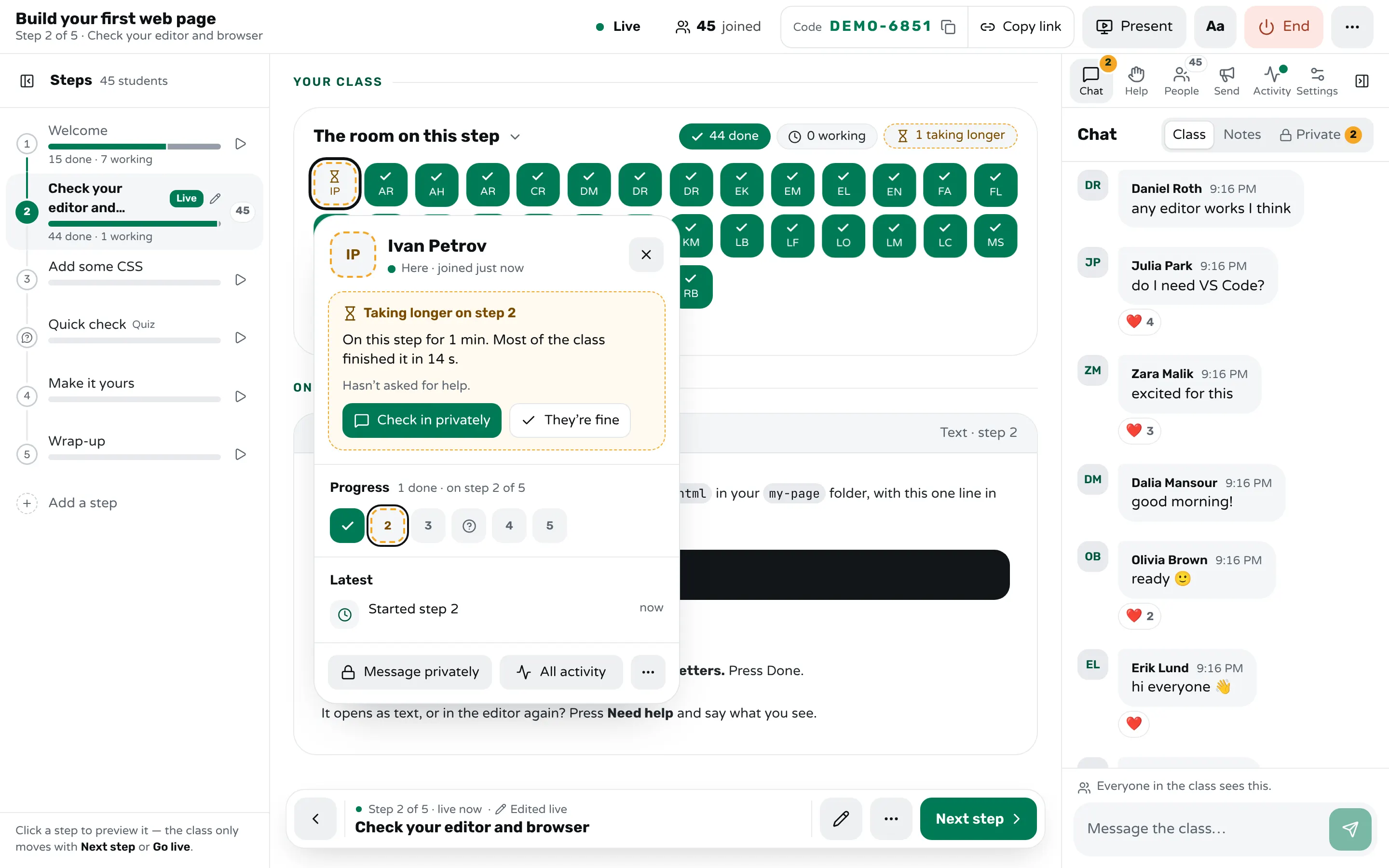Click the pencil icon beside Live badge
This screenshot has height=868, width=1389.
point(215,198)
